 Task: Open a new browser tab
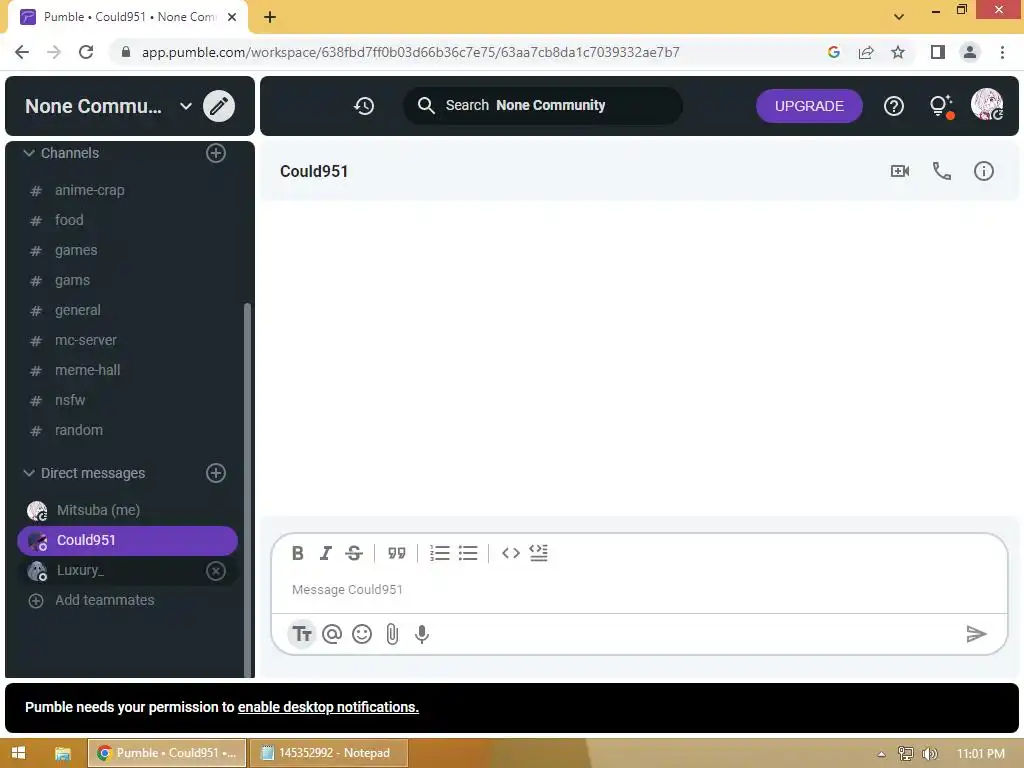point(270,17)
